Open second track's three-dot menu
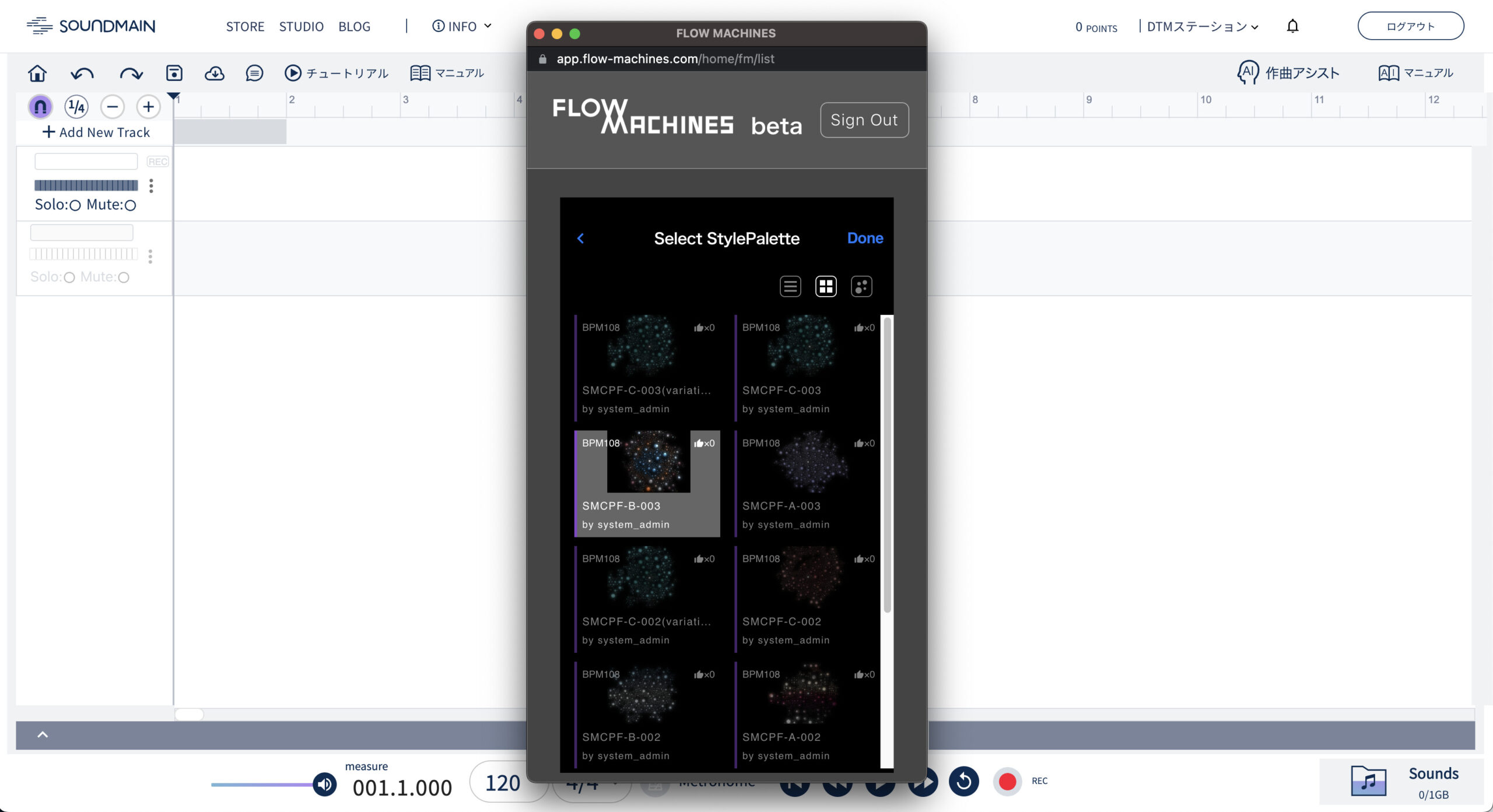 (x=150, y=256)
